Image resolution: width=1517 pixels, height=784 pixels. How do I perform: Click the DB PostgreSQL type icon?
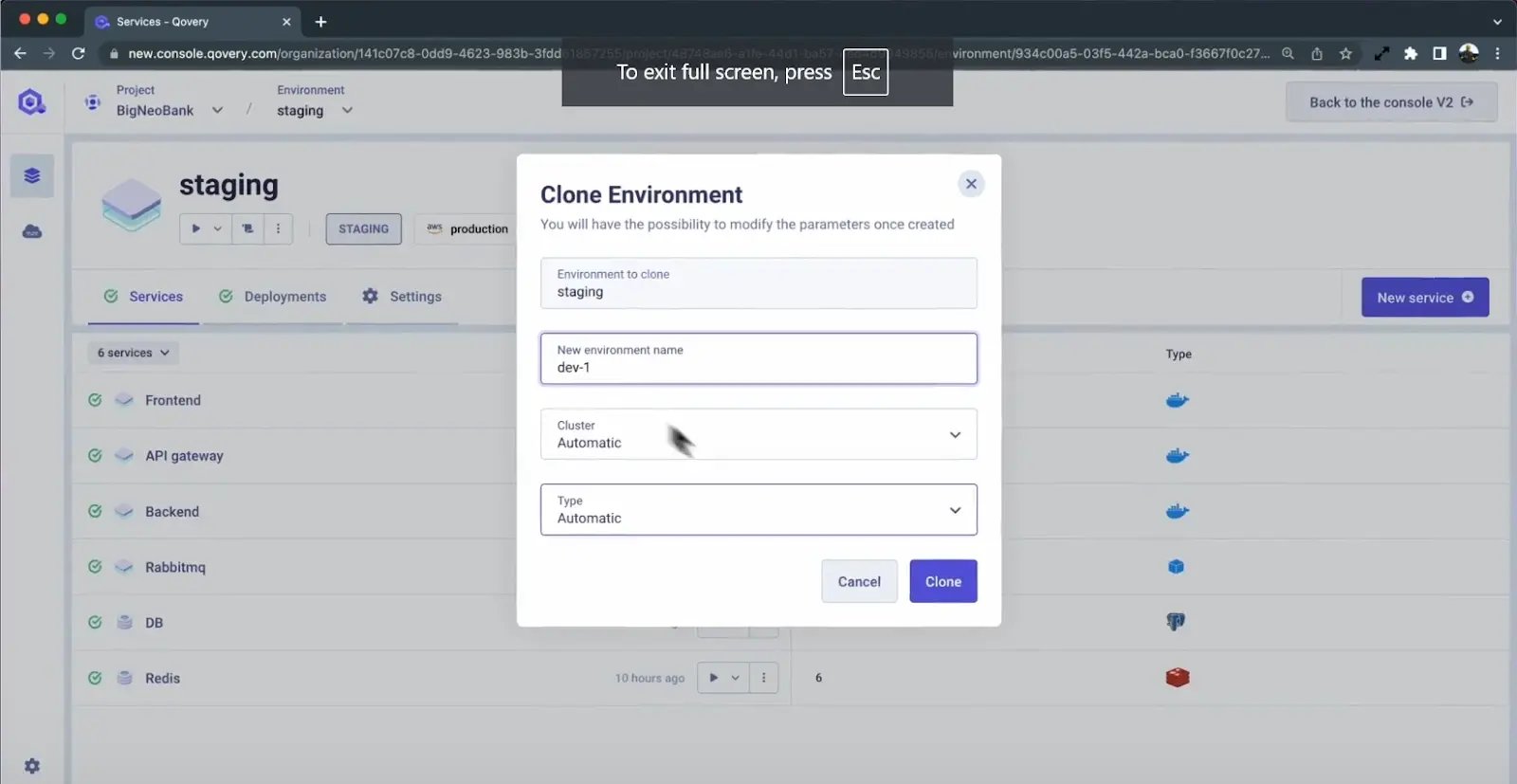1176,622
